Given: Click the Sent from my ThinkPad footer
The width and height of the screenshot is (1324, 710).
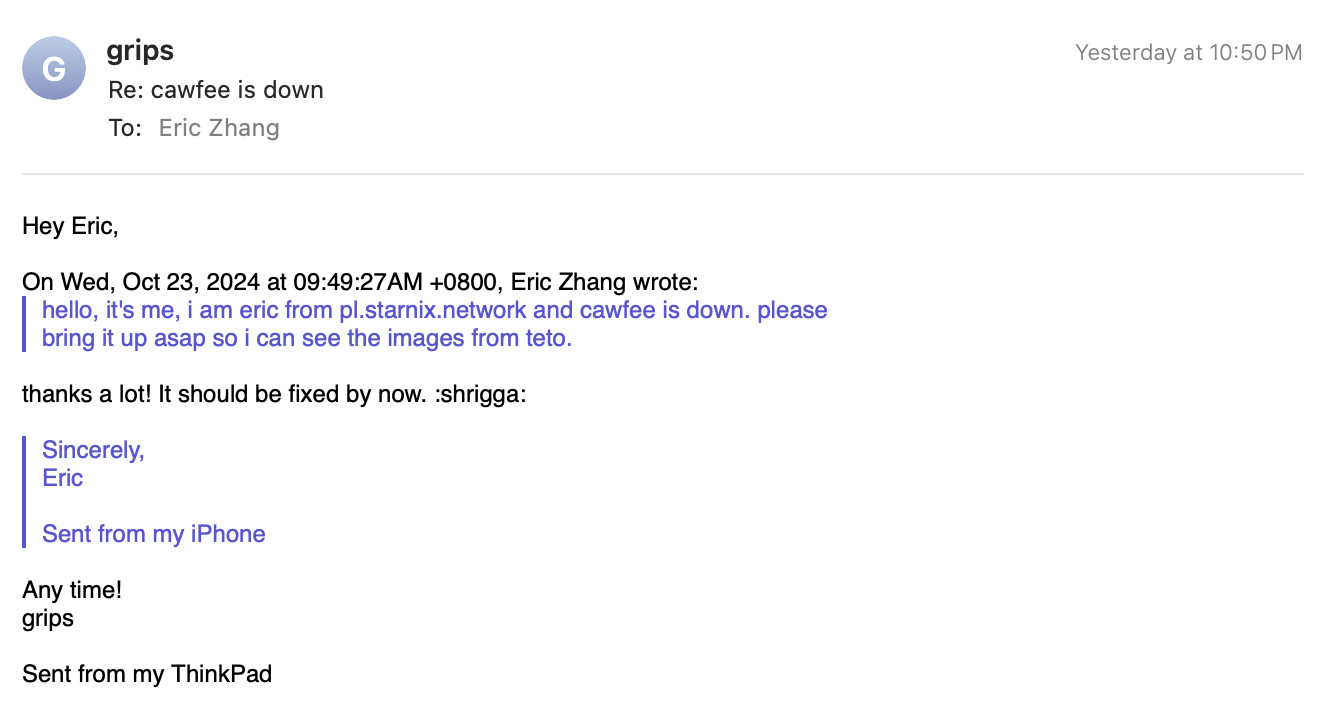Looking at the screenshot, I should click(147, 674).
